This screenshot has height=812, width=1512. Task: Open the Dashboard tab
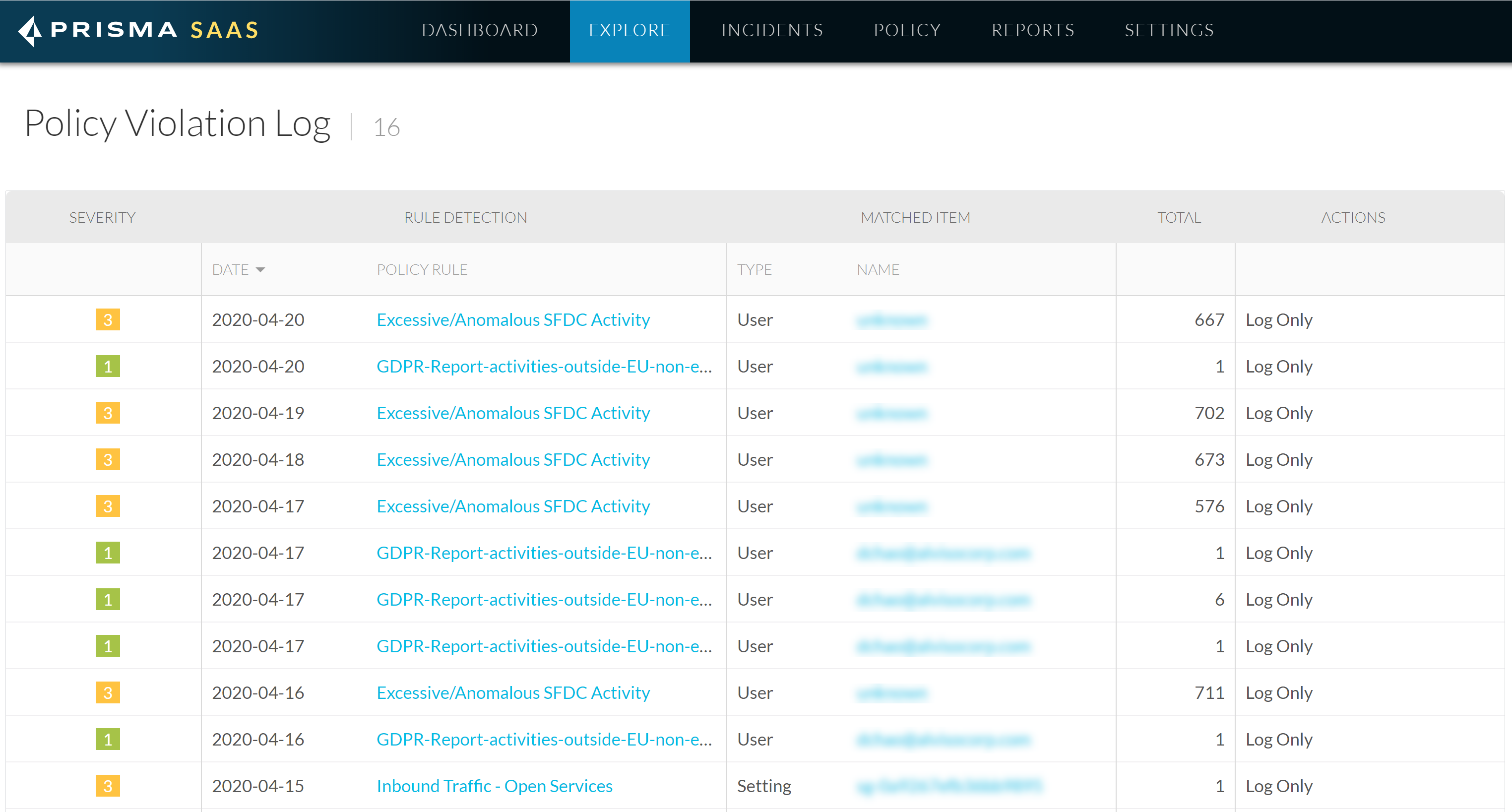click(x=480, y=30)
